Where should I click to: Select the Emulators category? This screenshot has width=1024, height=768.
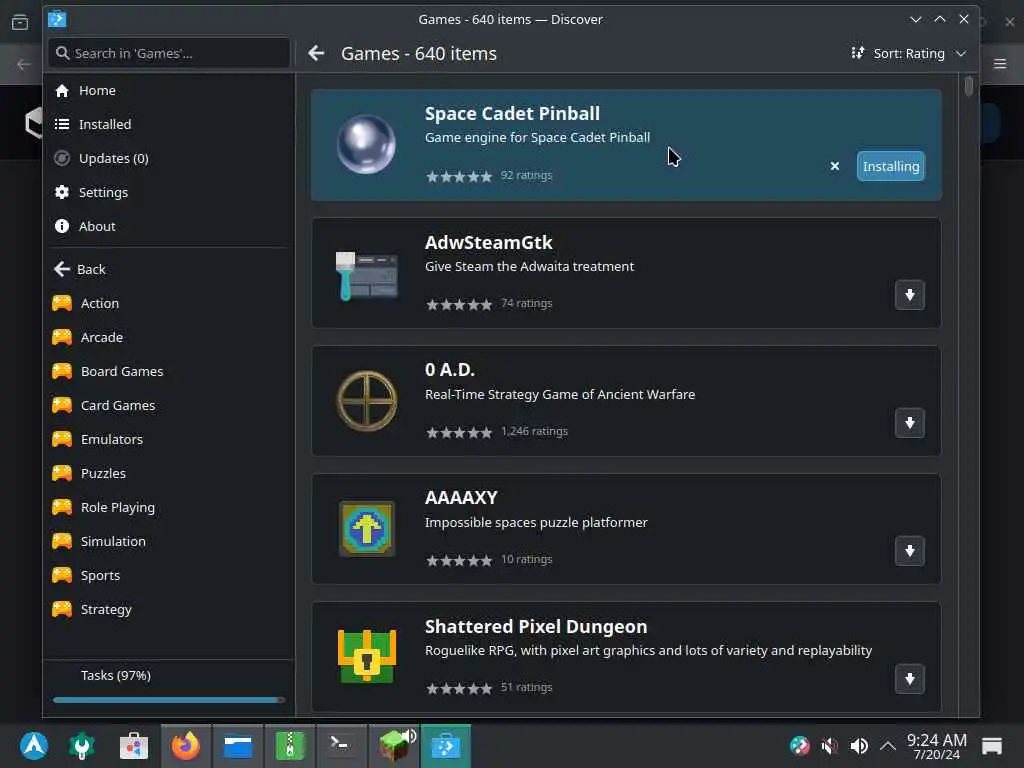click(x=168, y=440)
